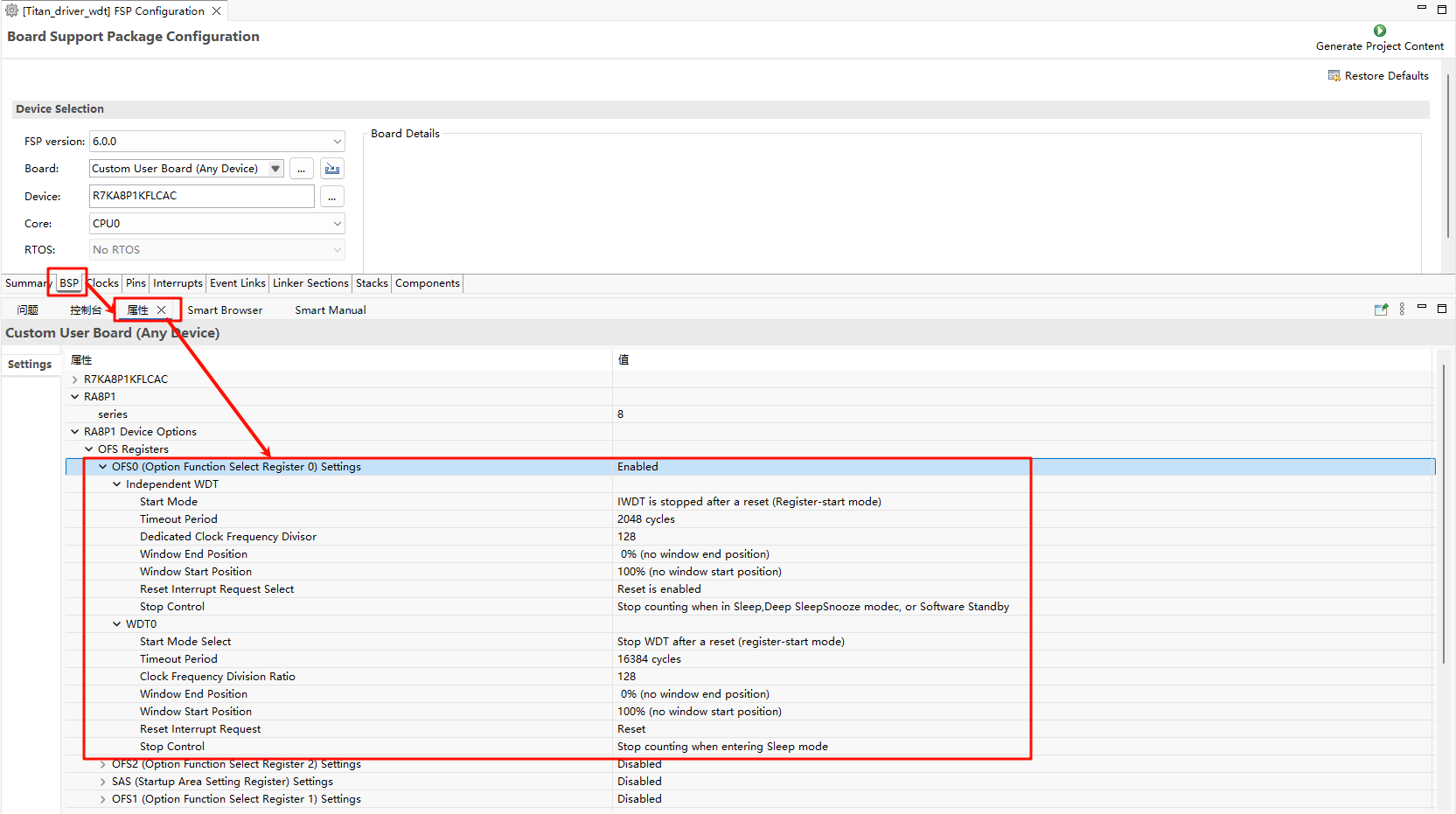This screenshot has width=1456, height=814.
Task: Collapse the Independent WDT tree node
Action: 117,484
